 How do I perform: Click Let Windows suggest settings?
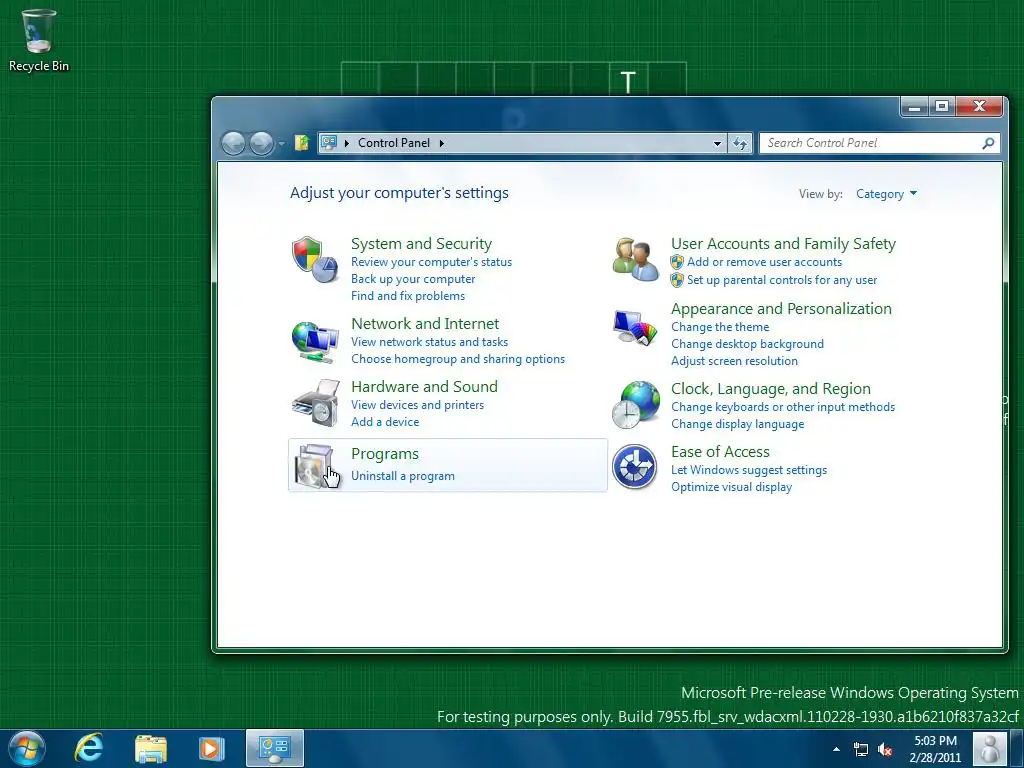click(748, 470)
